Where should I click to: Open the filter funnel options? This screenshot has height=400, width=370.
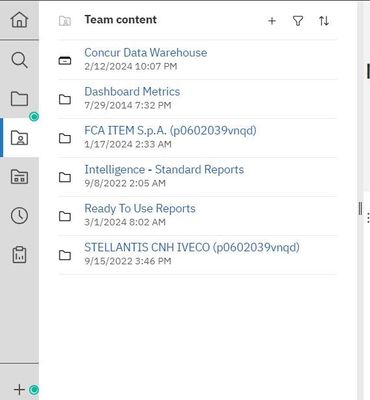point(298,21)
